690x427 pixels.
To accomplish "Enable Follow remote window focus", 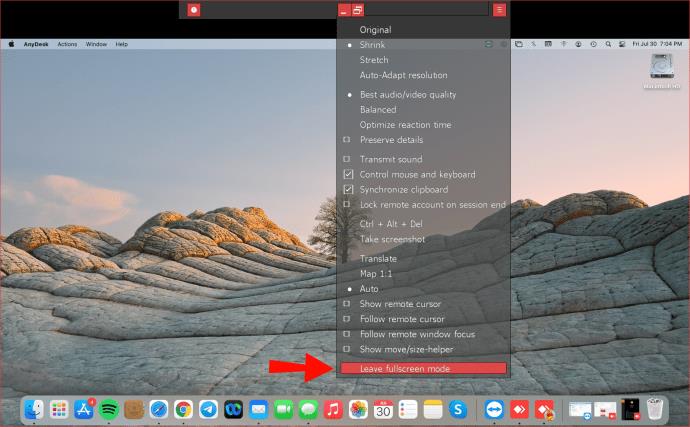I will click(x=347, y=334).
